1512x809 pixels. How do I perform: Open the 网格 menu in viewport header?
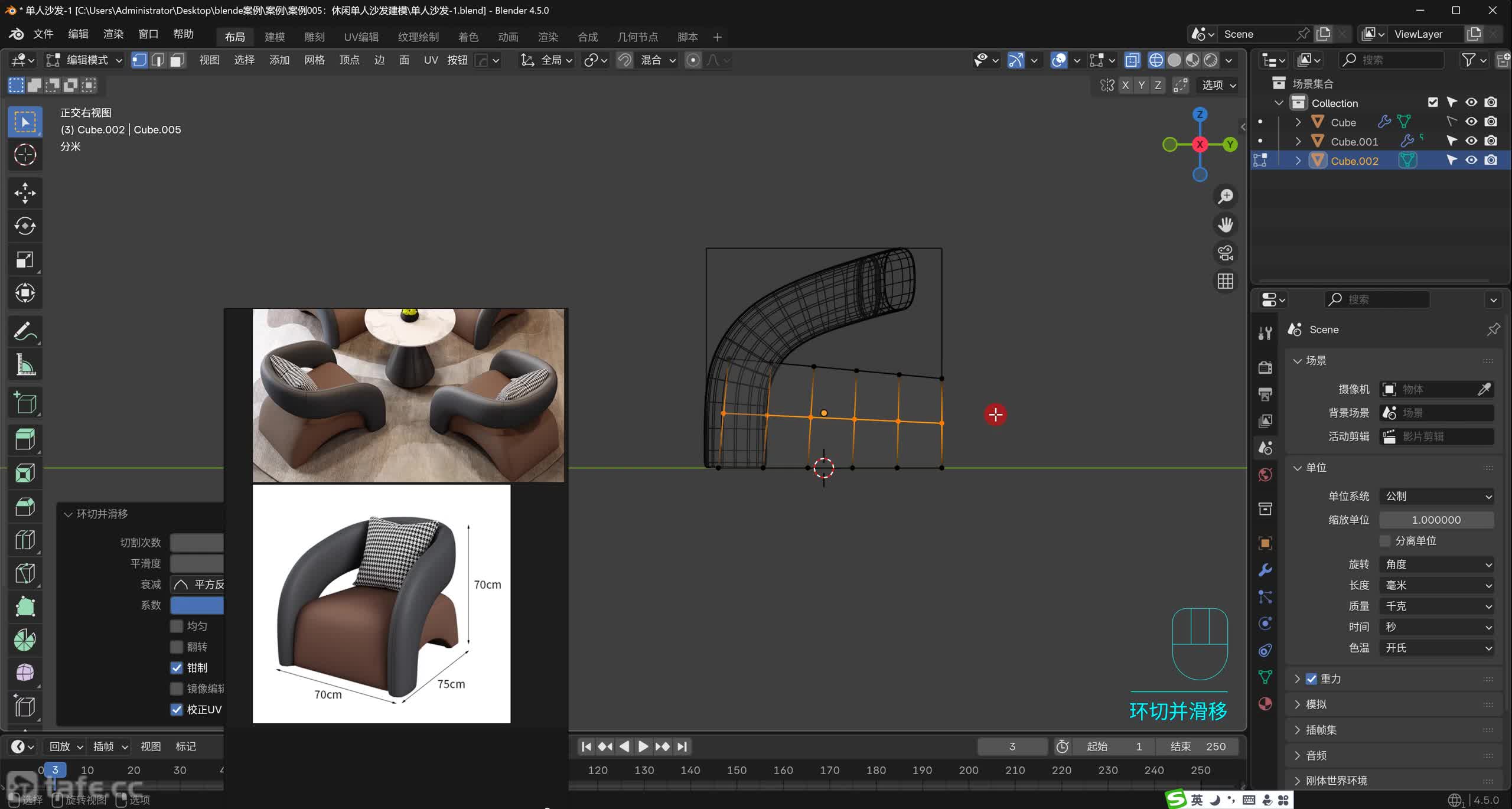(x=314, y=60)
